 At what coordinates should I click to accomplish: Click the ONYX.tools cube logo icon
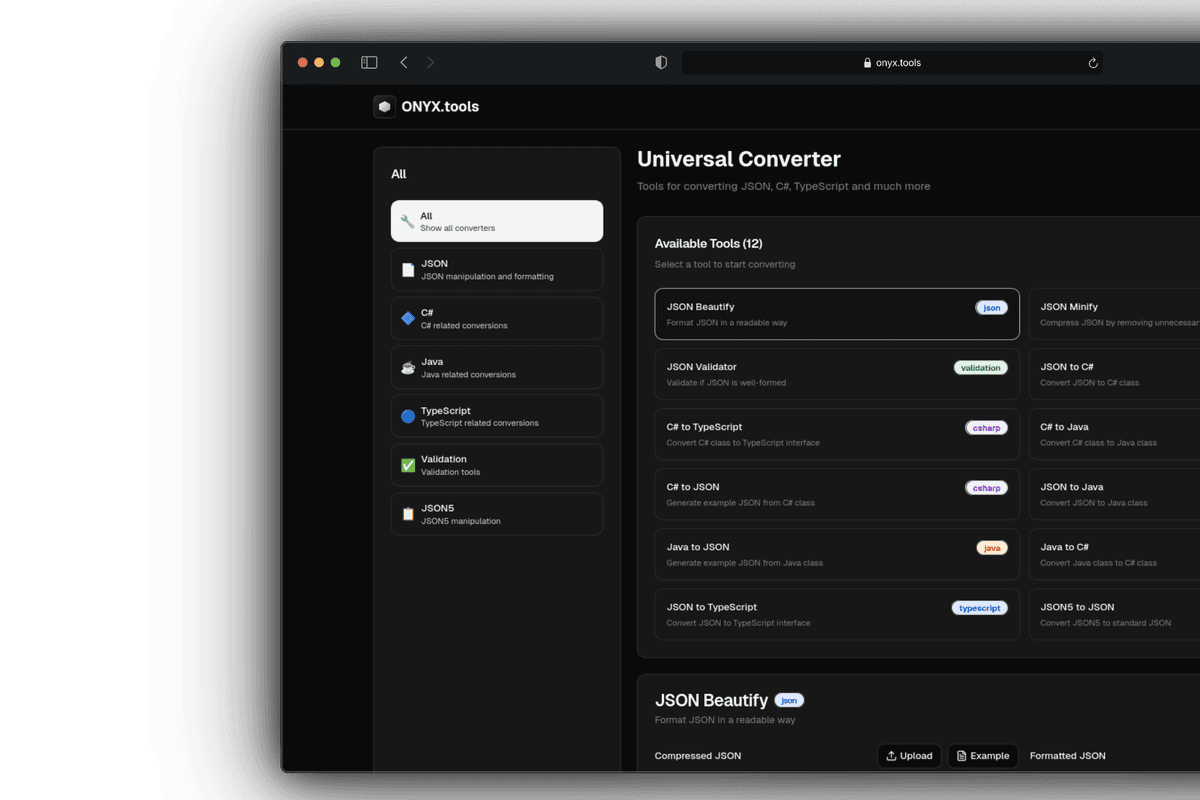(384, 107)
